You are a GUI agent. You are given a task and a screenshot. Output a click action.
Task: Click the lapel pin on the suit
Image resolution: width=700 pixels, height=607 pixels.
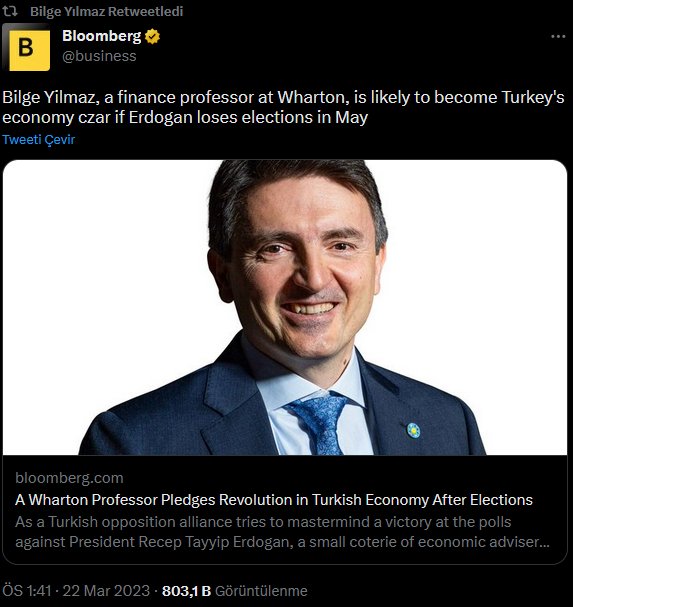pyautogui.click(x=413, y=432)
